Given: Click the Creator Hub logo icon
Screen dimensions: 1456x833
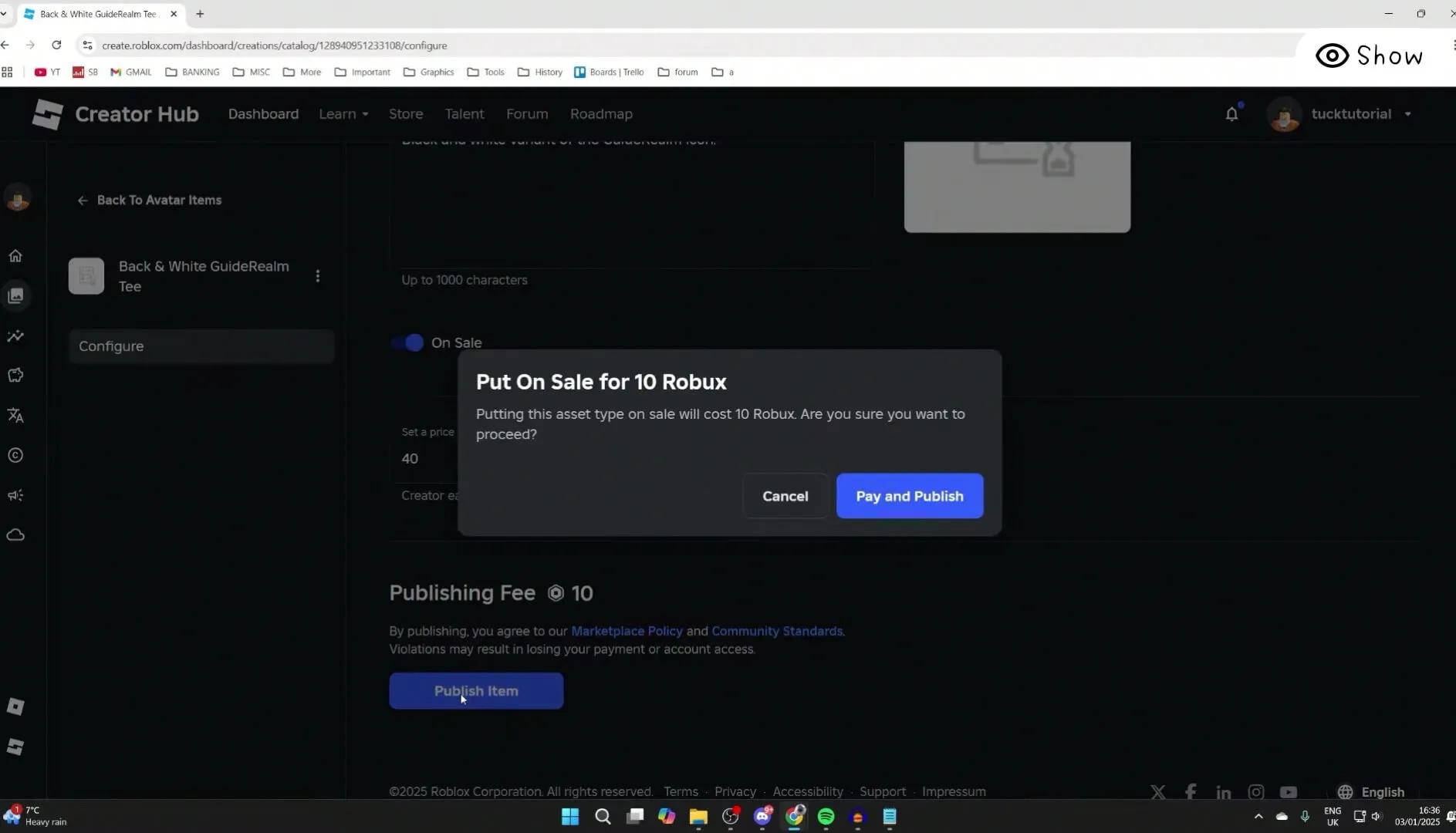Looking at the screenshot, I should tap(47, 114).
